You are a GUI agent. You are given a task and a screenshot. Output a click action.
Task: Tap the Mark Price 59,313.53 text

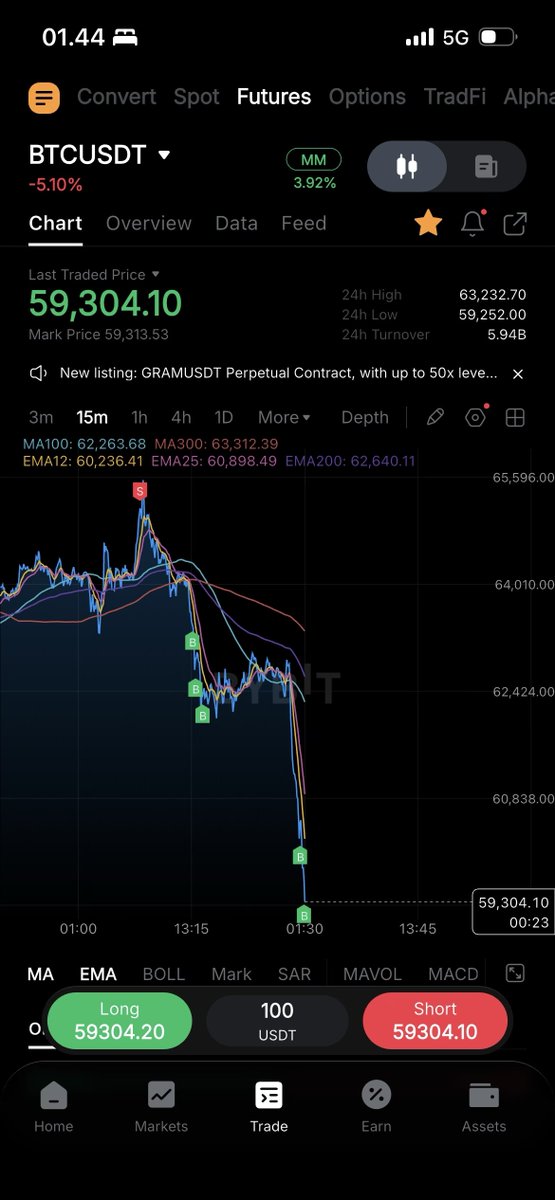coord(98,334)
